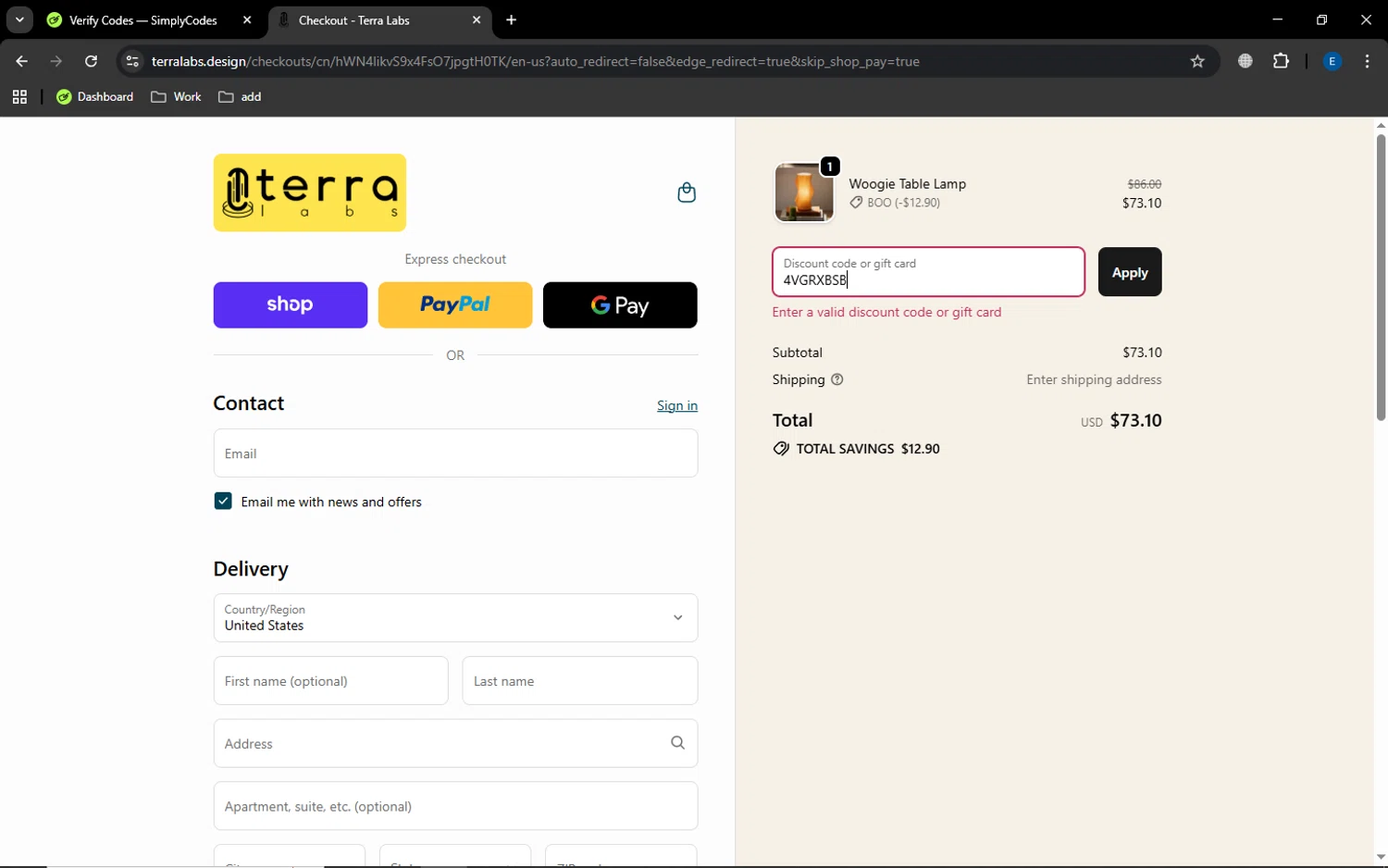Viewport: 1388px width, 868px height.
Task: Click the Enter a valid discount code error
Action: [886, 312]
